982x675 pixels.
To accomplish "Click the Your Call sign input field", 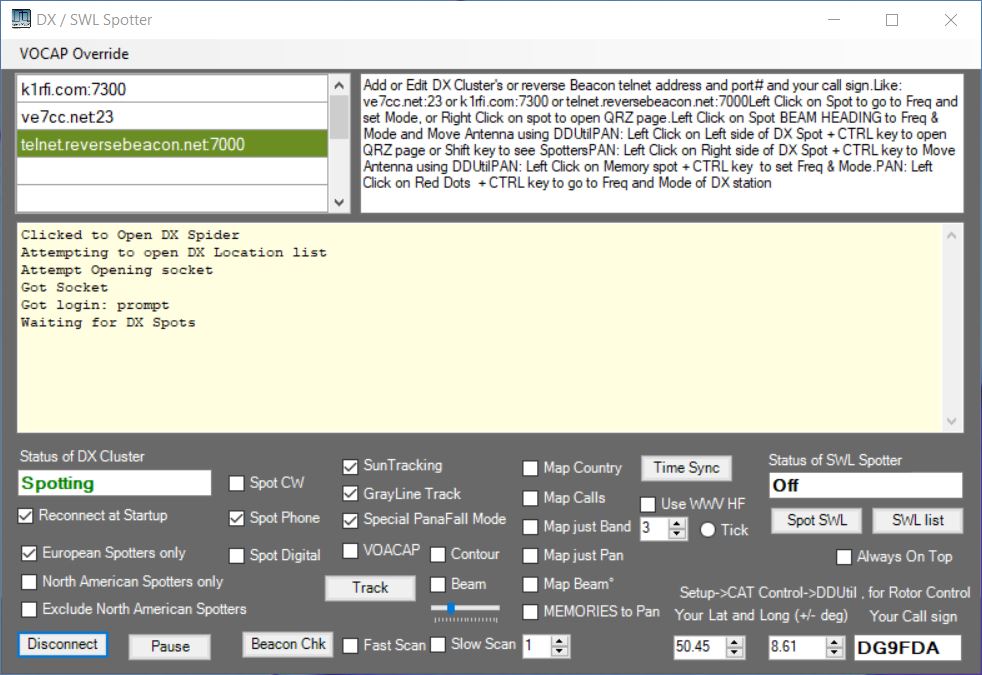I will point(906,648).
